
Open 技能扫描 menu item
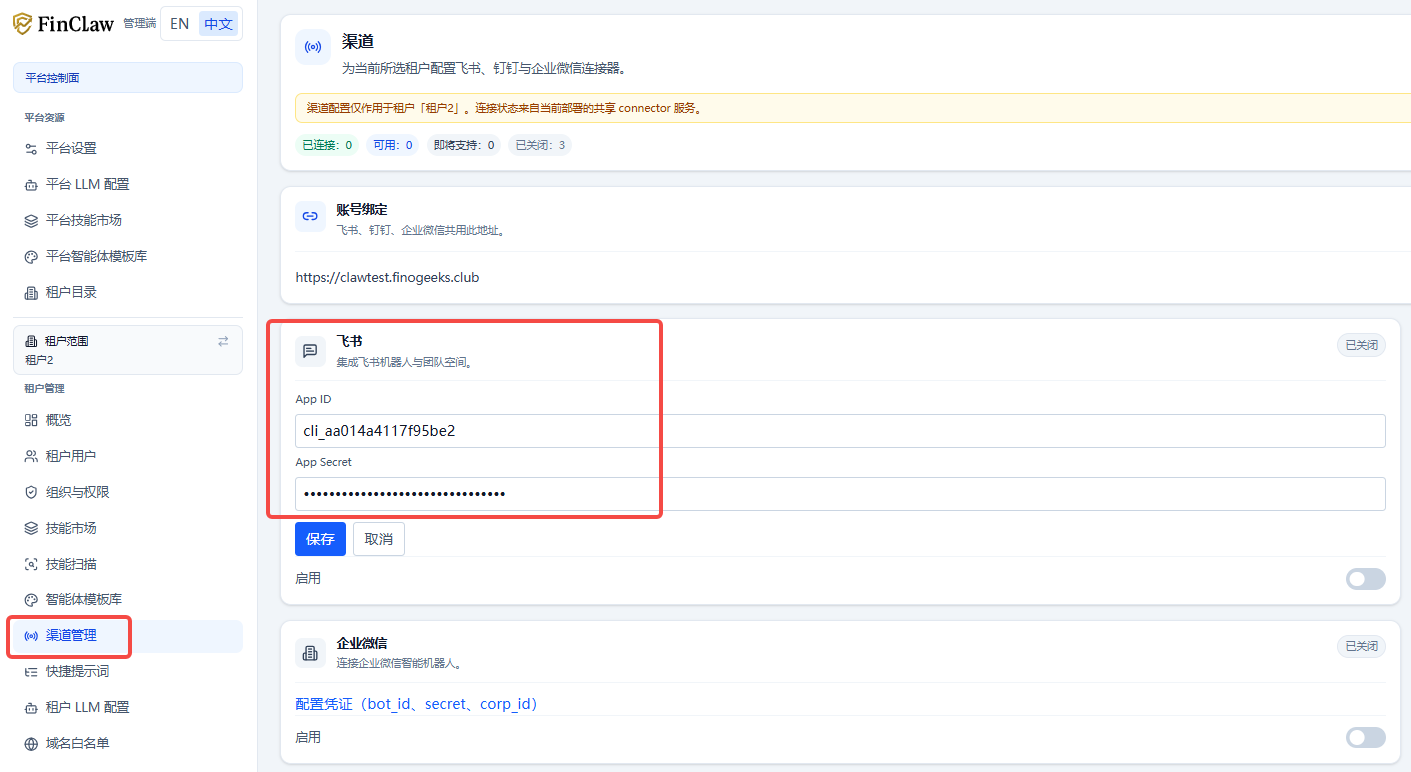click(x=128, y=564)
